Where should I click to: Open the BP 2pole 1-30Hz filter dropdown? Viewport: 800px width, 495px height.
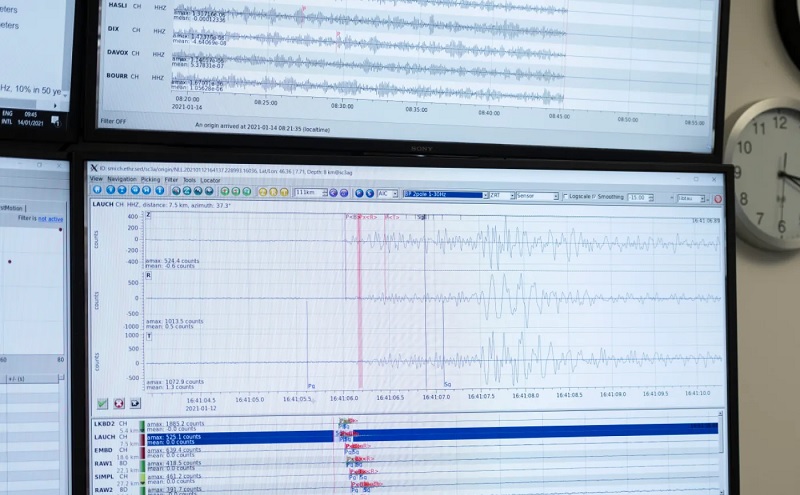[445, 195]
